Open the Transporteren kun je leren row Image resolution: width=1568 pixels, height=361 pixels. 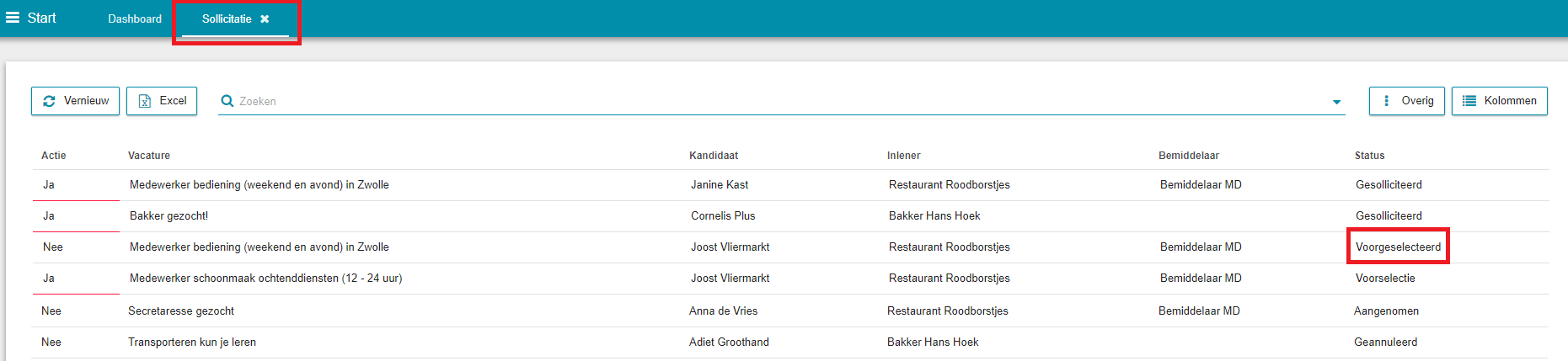click(x=790, y=342)
